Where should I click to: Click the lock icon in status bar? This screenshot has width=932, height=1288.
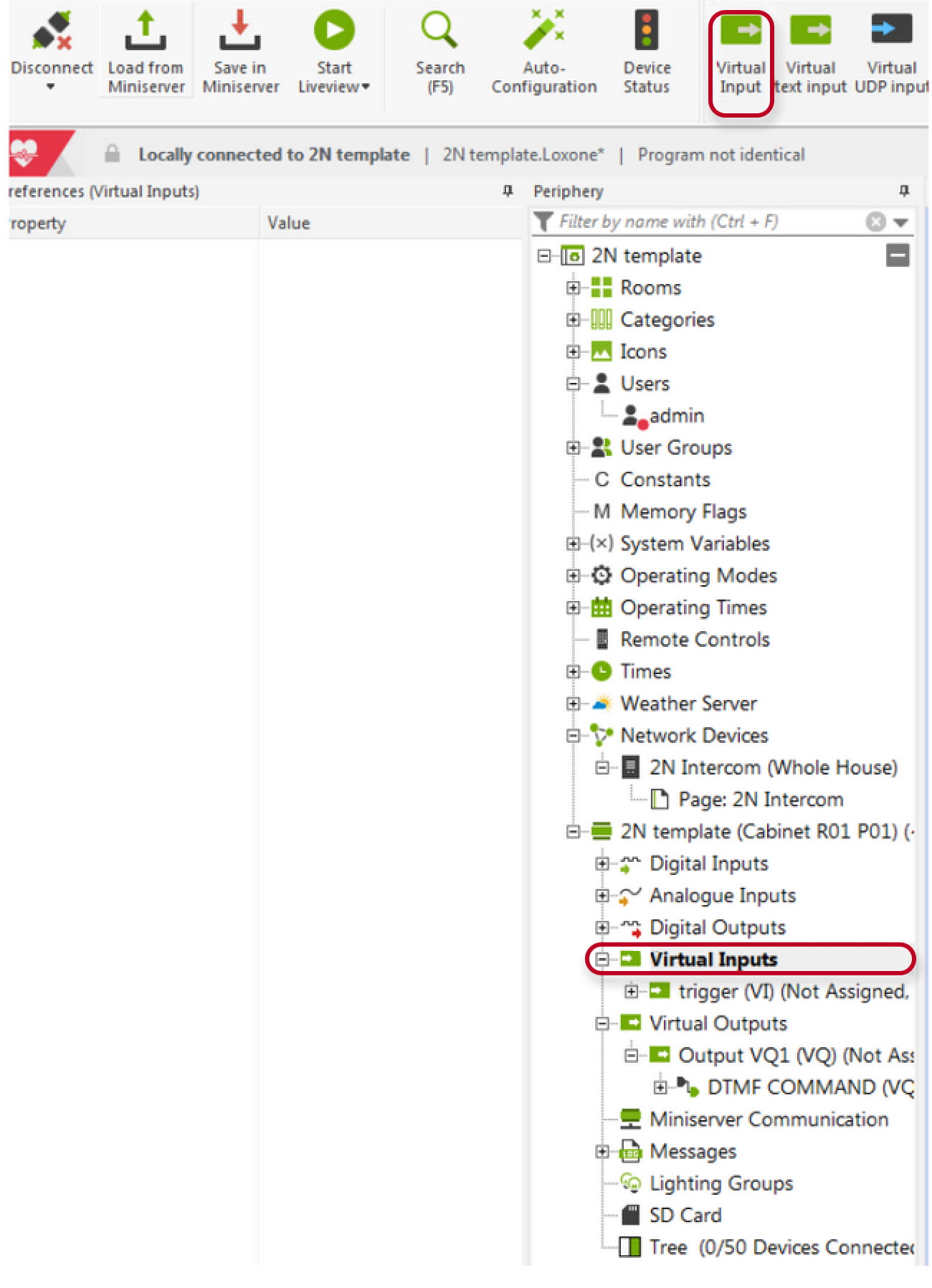point(112,153)
